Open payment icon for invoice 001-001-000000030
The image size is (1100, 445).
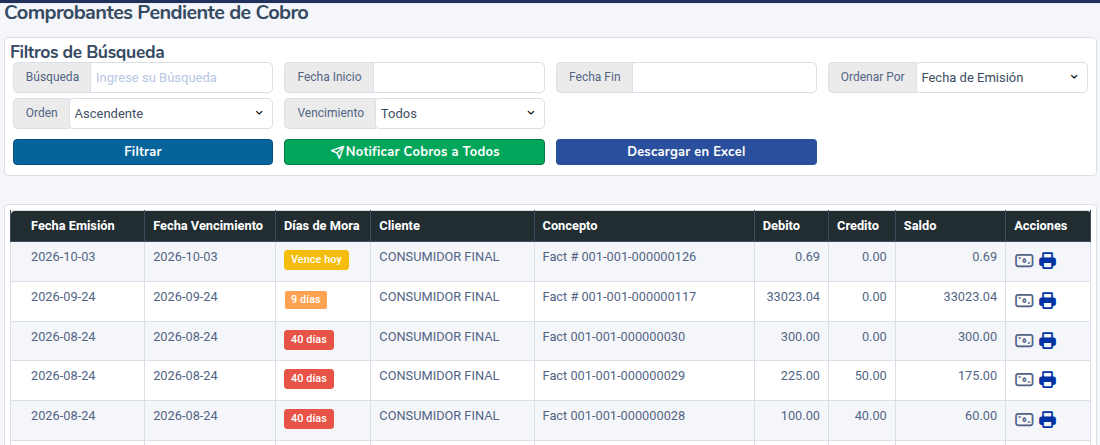(1024, 341)
